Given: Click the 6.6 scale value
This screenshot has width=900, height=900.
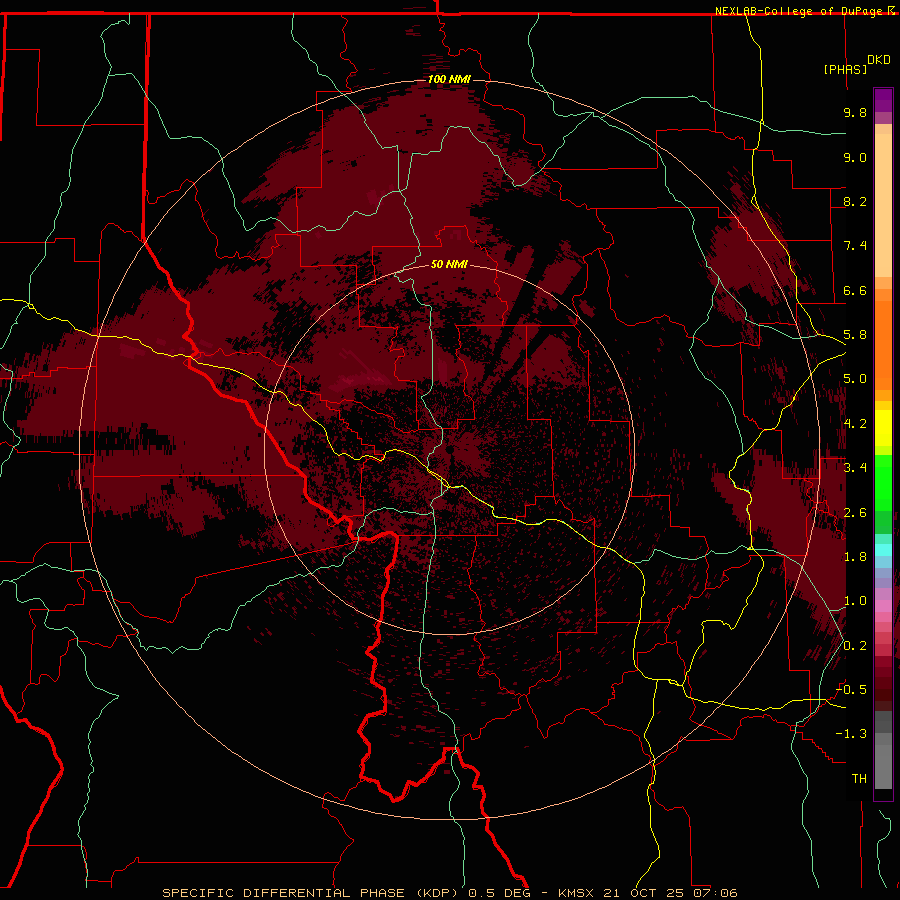Looking at the screenshot, I should coord(855,290).
